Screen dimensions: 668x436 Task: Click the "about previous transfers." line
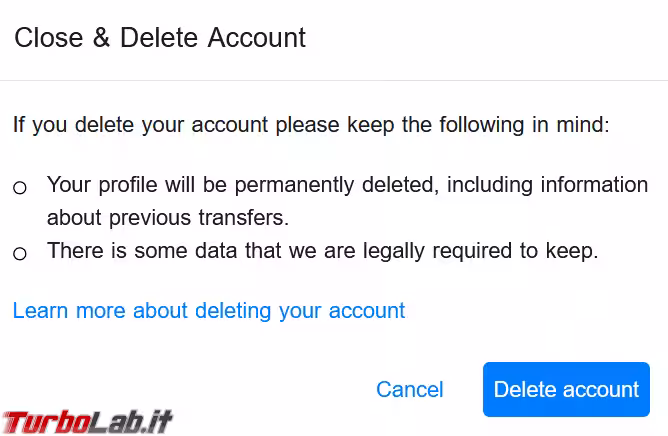pos(167,217)
